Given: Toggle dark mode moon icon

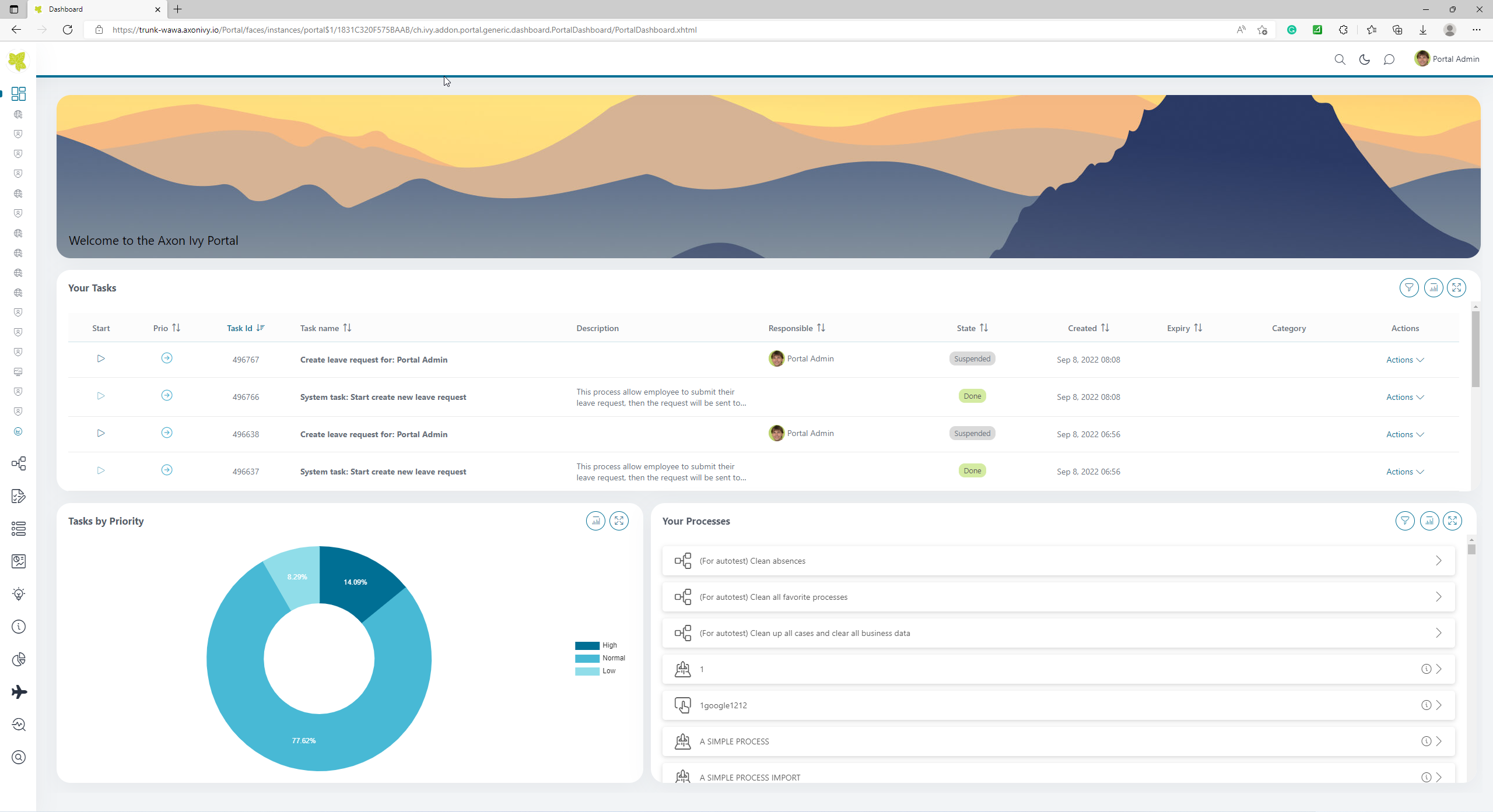Looking at the screenshot, I should [1364, 59].
